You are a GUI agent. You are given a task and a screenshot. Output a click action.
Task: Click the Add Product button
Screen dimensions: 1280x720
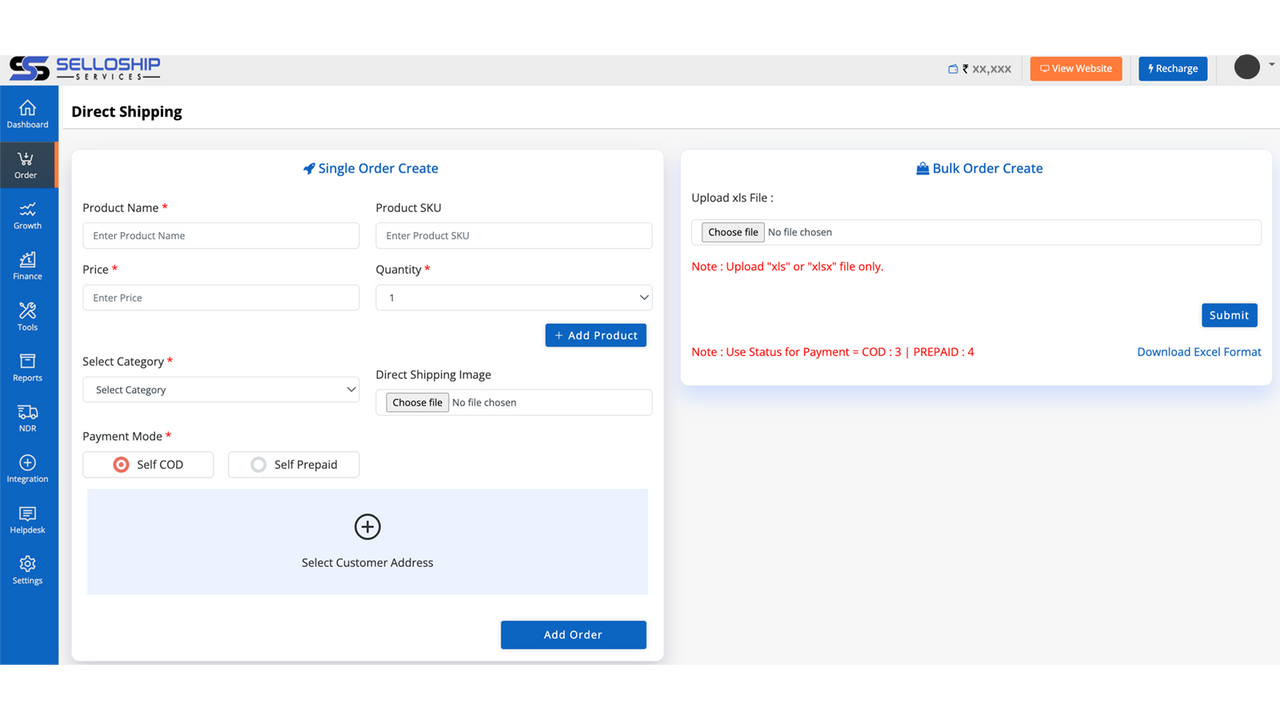pyautogui.click(x=596, y=336)
